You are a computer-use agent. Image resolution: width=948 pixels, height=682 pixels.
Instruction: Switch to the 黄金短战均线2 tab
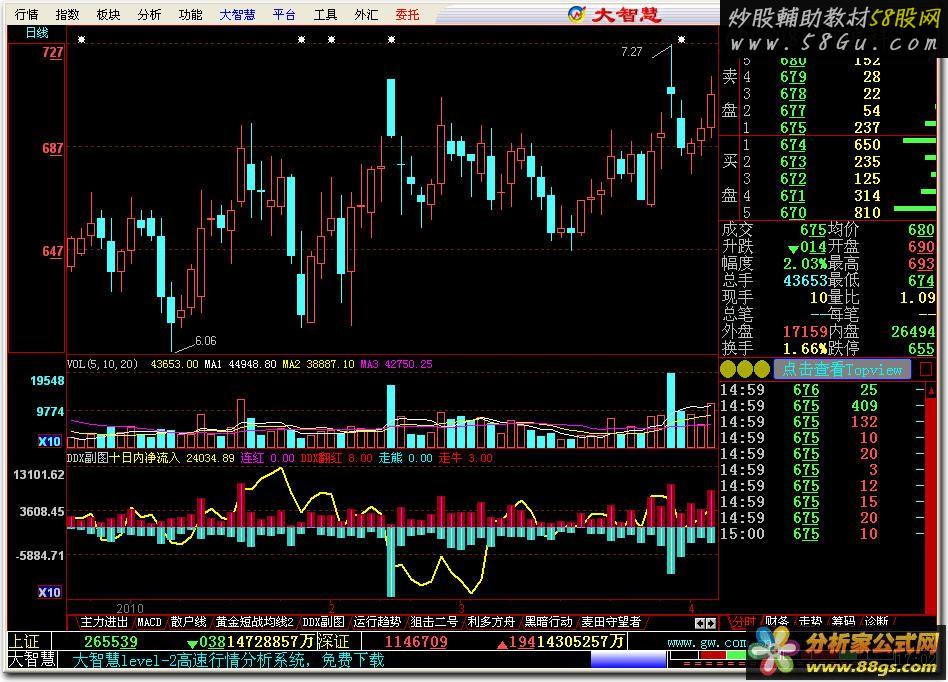[x=255, y=622]
